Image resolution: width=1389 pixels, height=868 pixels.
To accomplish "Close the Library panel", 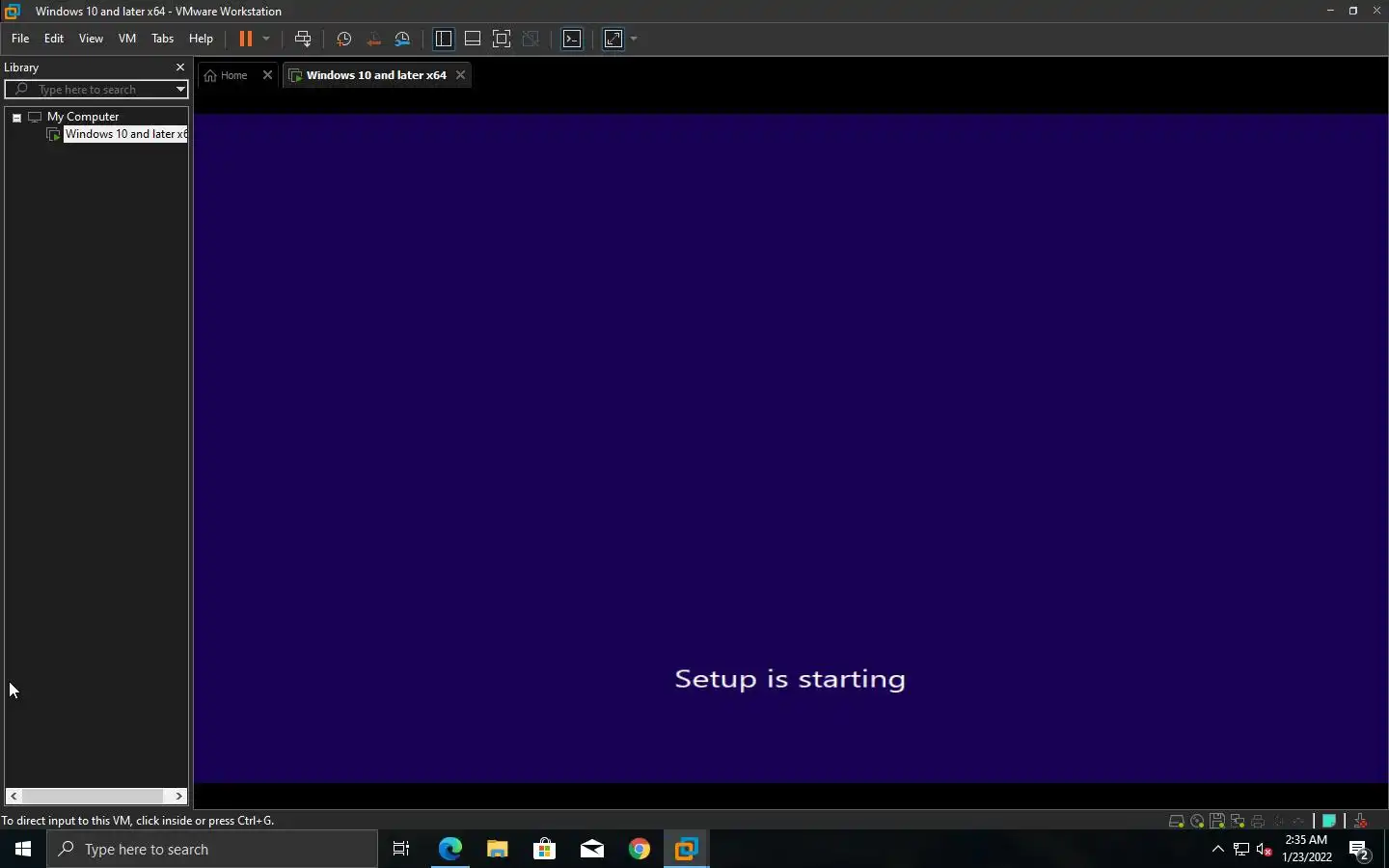I will click(x=179, y=68).
